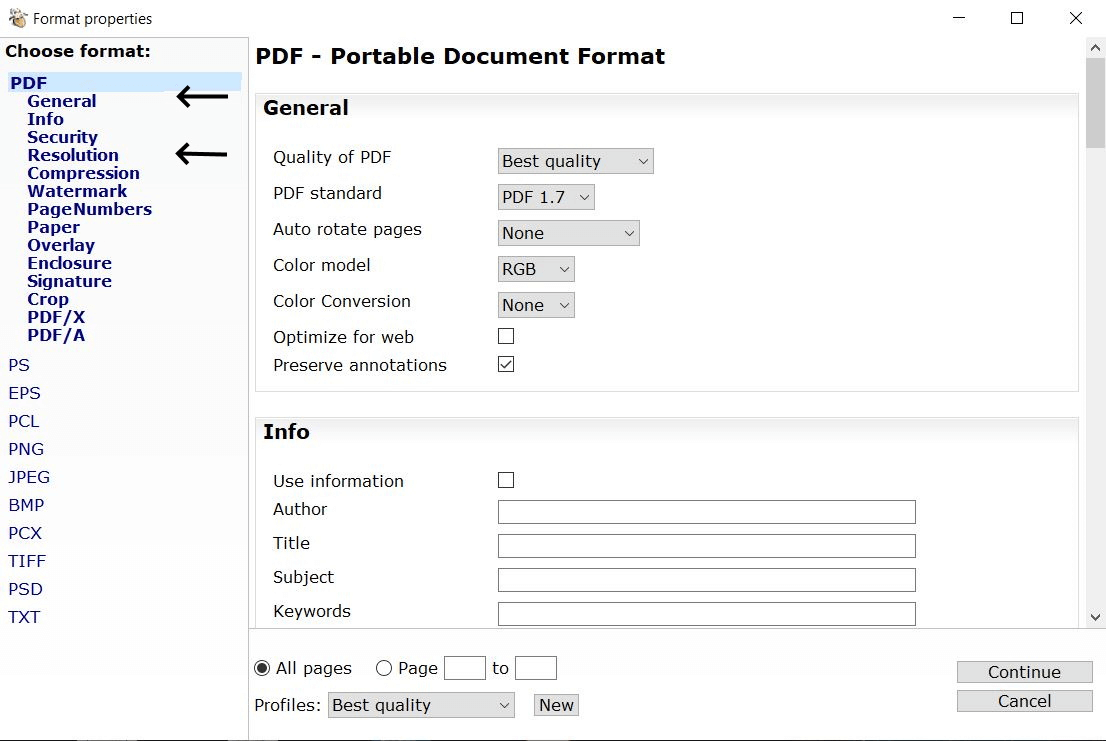Screen dimensions: 1106x741
Task: Uncheck the Preserve annotations checkbox
Action: [x=506, y=365]
